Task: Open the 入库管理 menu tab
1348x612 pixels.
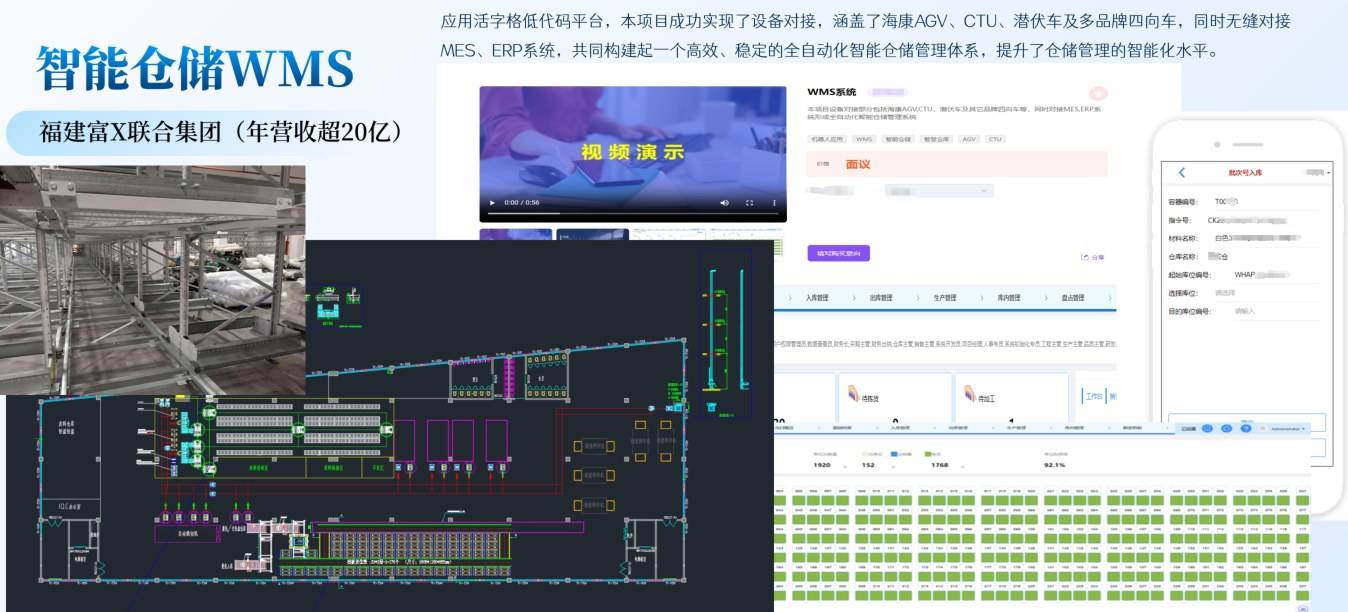Action: point(819,297)
